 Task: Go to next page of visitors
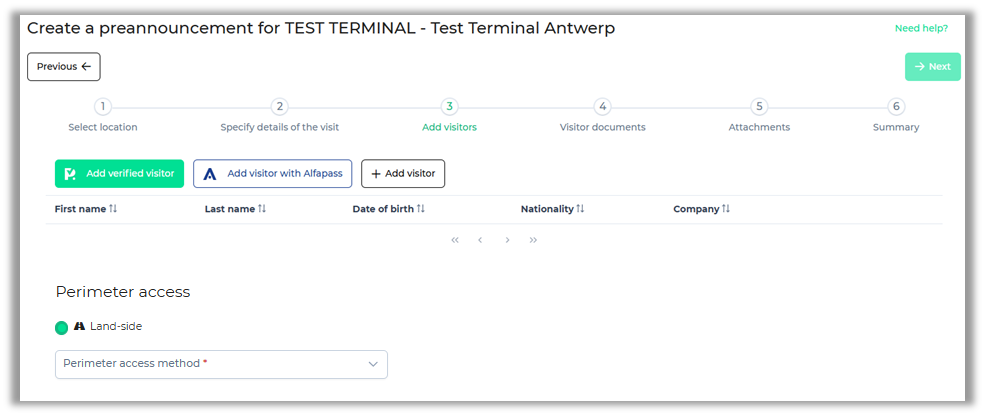coord(507,240)
